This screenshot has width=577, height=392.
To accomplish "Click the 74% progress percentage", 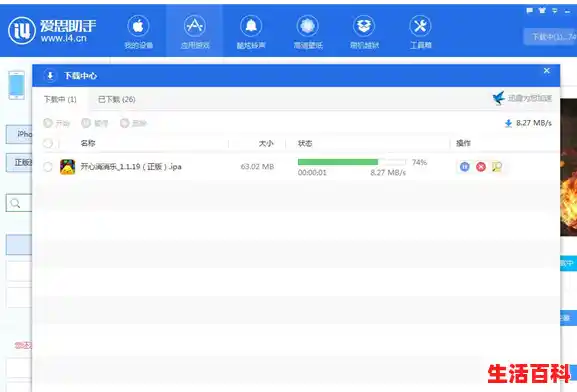I will (420, 162).
